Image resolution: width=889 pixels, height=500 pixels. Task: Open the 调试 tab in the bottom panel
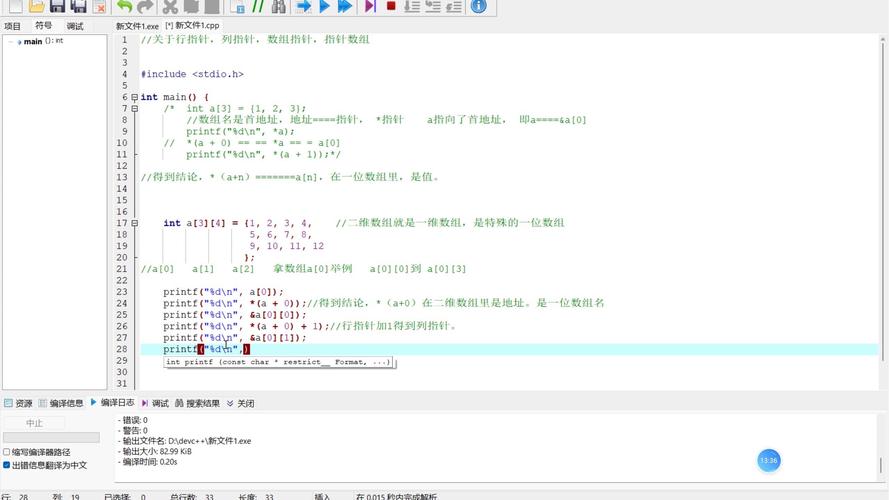pos(155,403)
